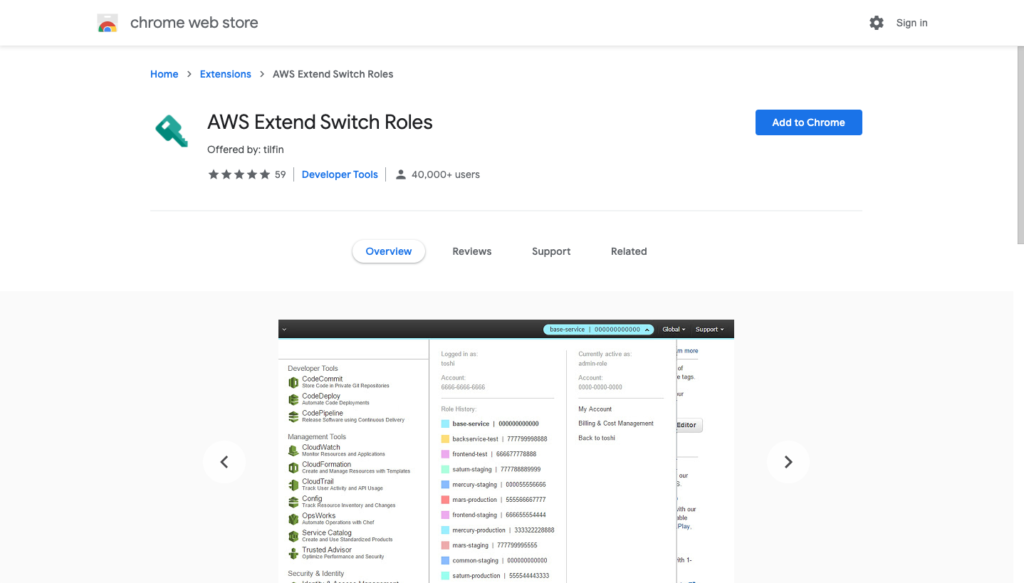The height and width of the screenshot is (583, 1024).
Task: View the Related tab
Action: [x=629, y=251]
